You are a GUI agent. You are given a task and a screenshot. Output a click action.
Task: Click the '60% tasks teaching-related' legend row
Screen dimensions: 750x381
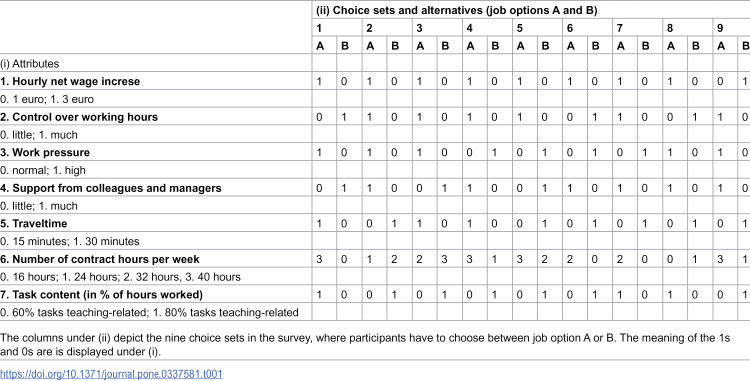149,313
